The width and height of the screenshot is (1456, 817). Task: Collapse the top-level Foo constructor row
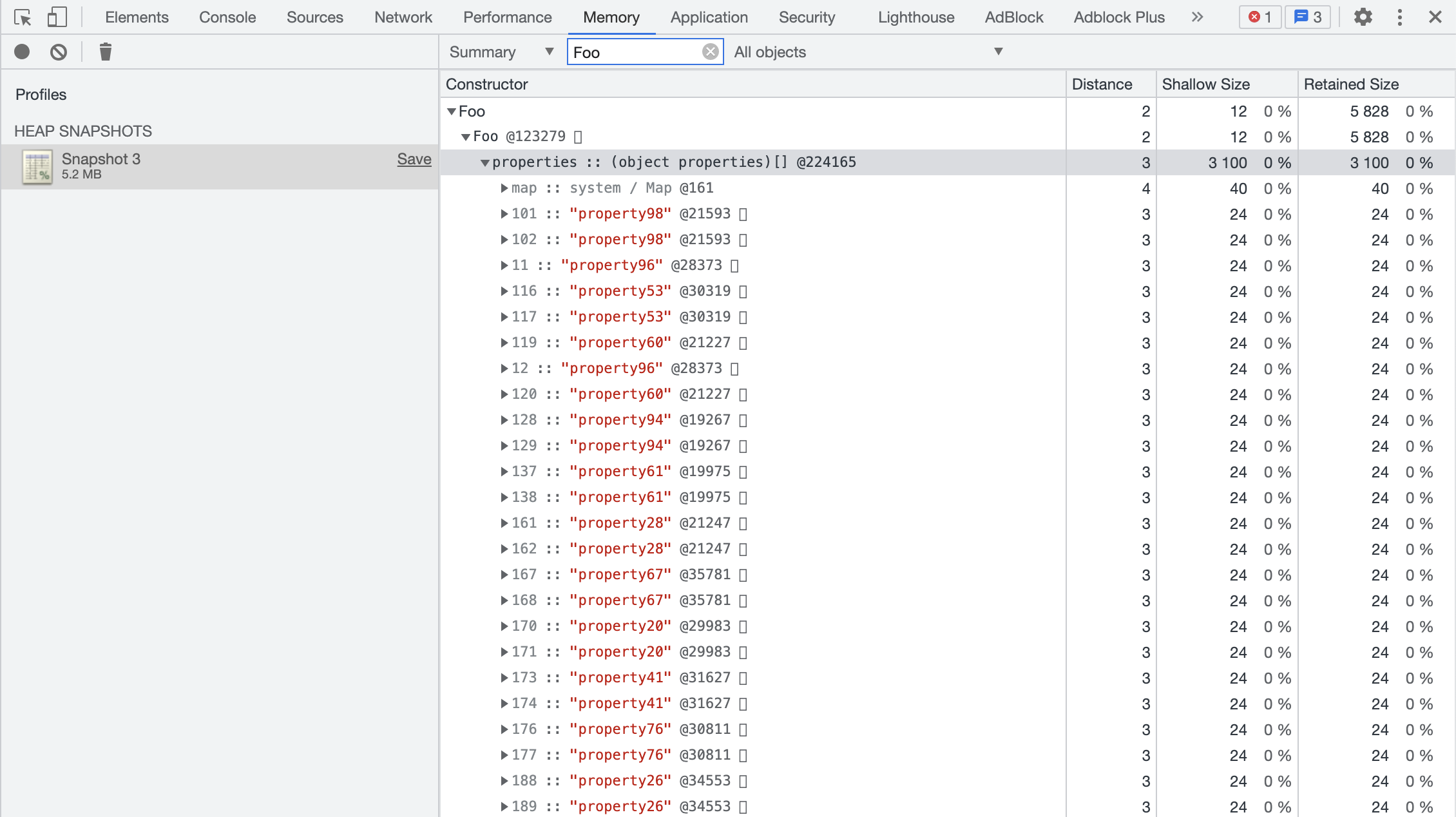click(x=452, y=111)
